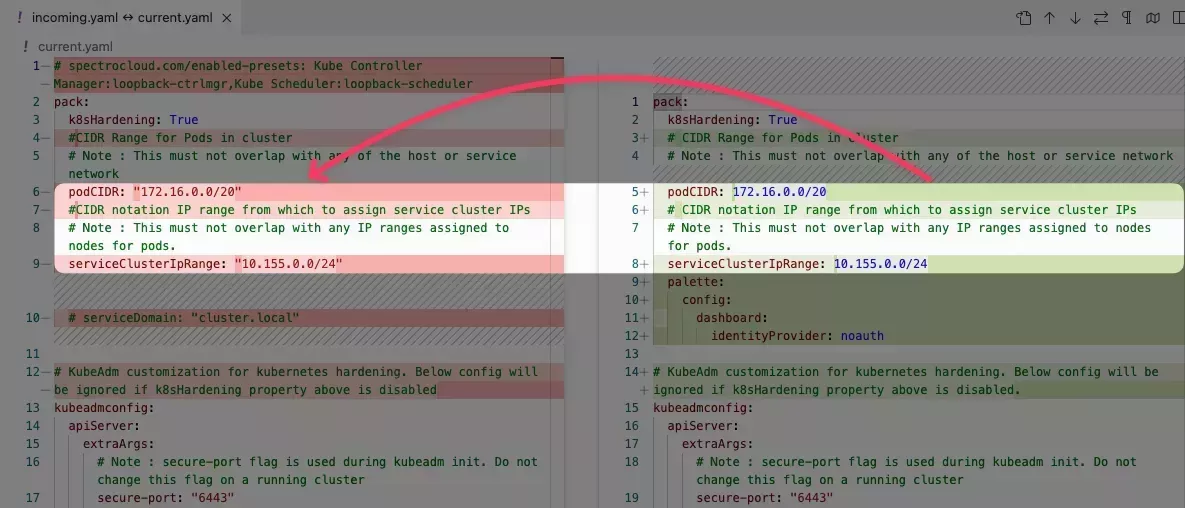The width and height of the screenshot is (1185, 508).
Task: Click the quoted podCIDR "172.16.0.0/20" line
Action: (x=155, y=192)
